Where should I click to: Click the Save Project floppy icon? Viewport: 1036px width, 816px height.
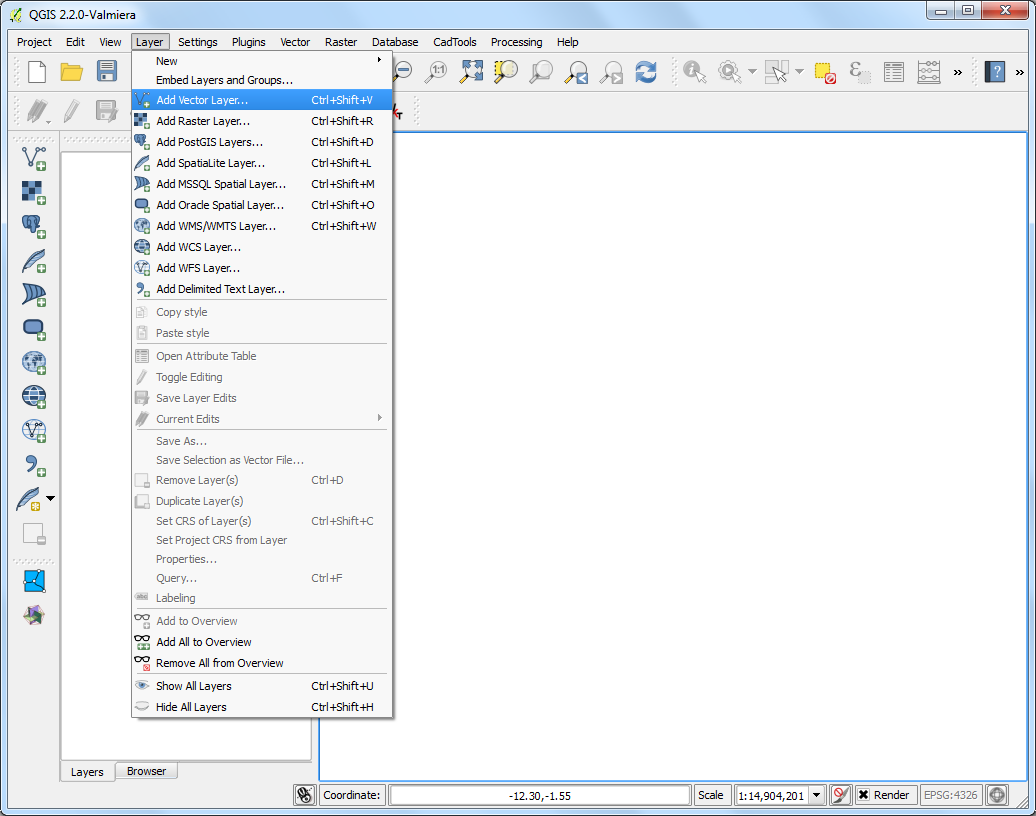pyautogui.click(x=106, y=71)
